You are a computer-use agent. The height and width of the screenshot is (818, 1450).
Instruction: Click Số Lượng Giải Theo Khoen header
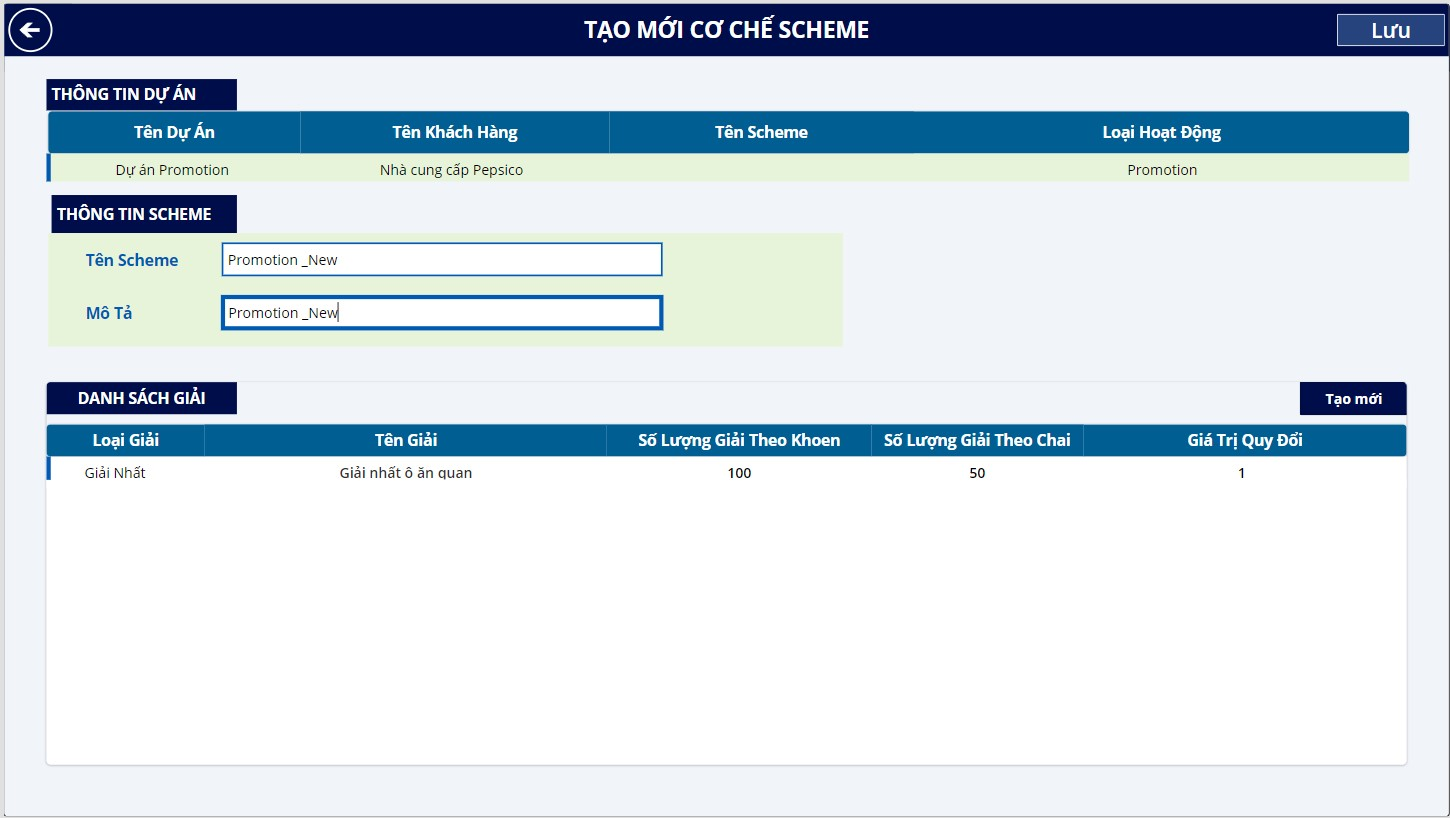(739, 440)
